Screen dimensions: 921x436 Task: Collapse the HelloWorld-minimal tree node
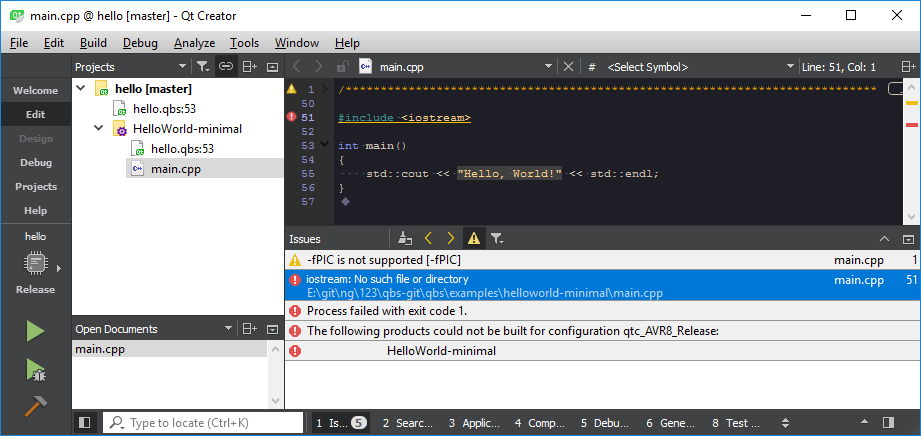tap(98, 129)
